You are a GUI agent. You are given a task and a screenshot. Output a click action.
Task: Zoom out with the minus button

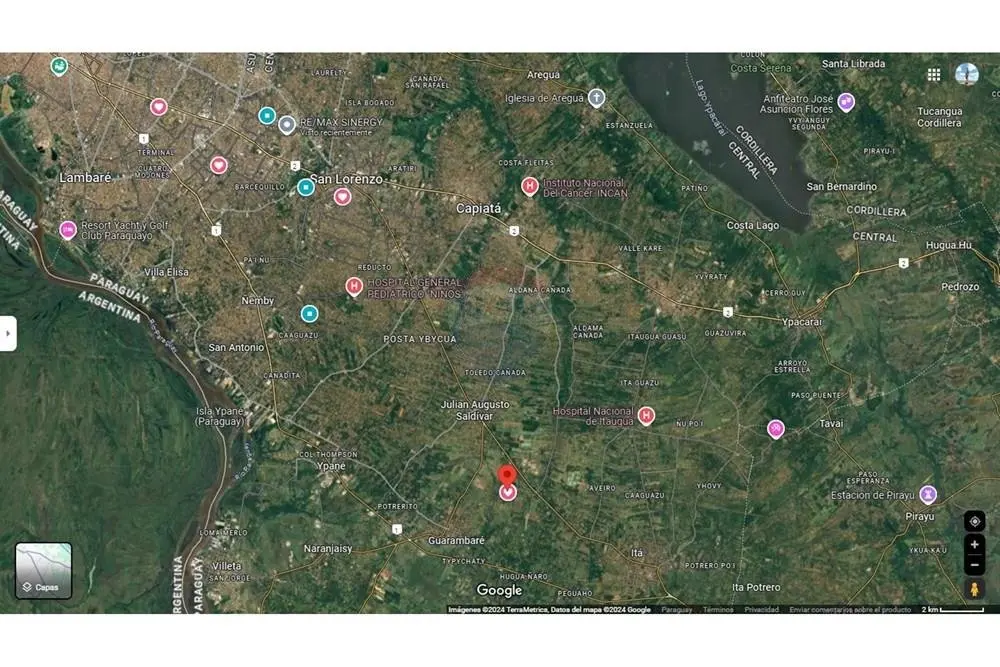tap(974, 565)
